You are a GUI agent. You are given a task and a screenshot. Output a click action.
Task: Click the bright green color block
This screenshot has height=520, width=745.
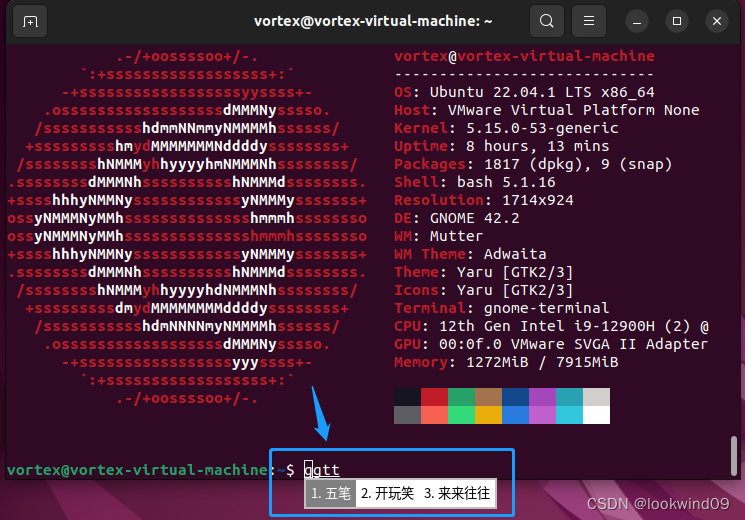tap(461, 415)
